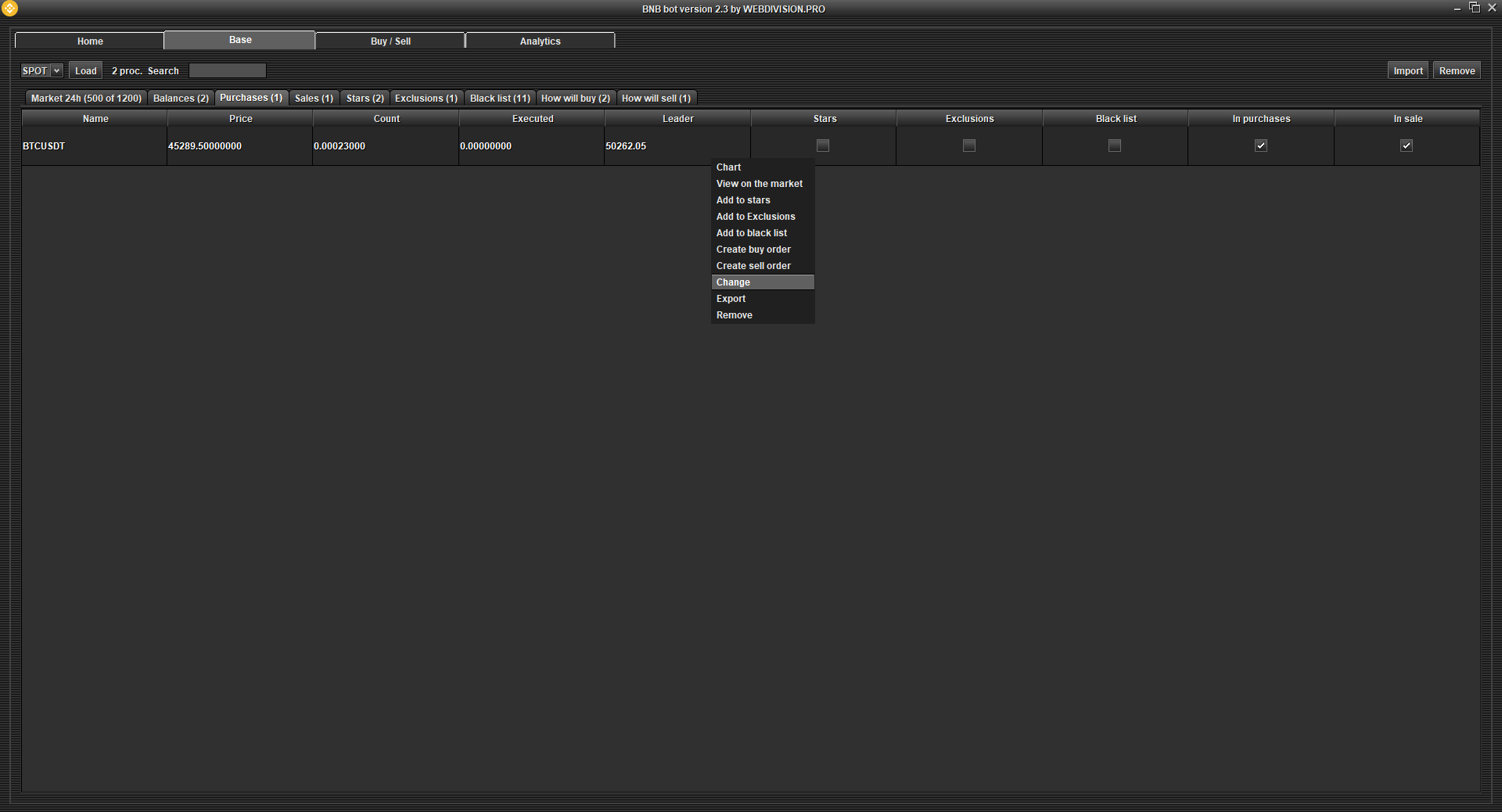Choose Export in the context menu
This screenshot has height=812, width=1502.
click(731, 299)
